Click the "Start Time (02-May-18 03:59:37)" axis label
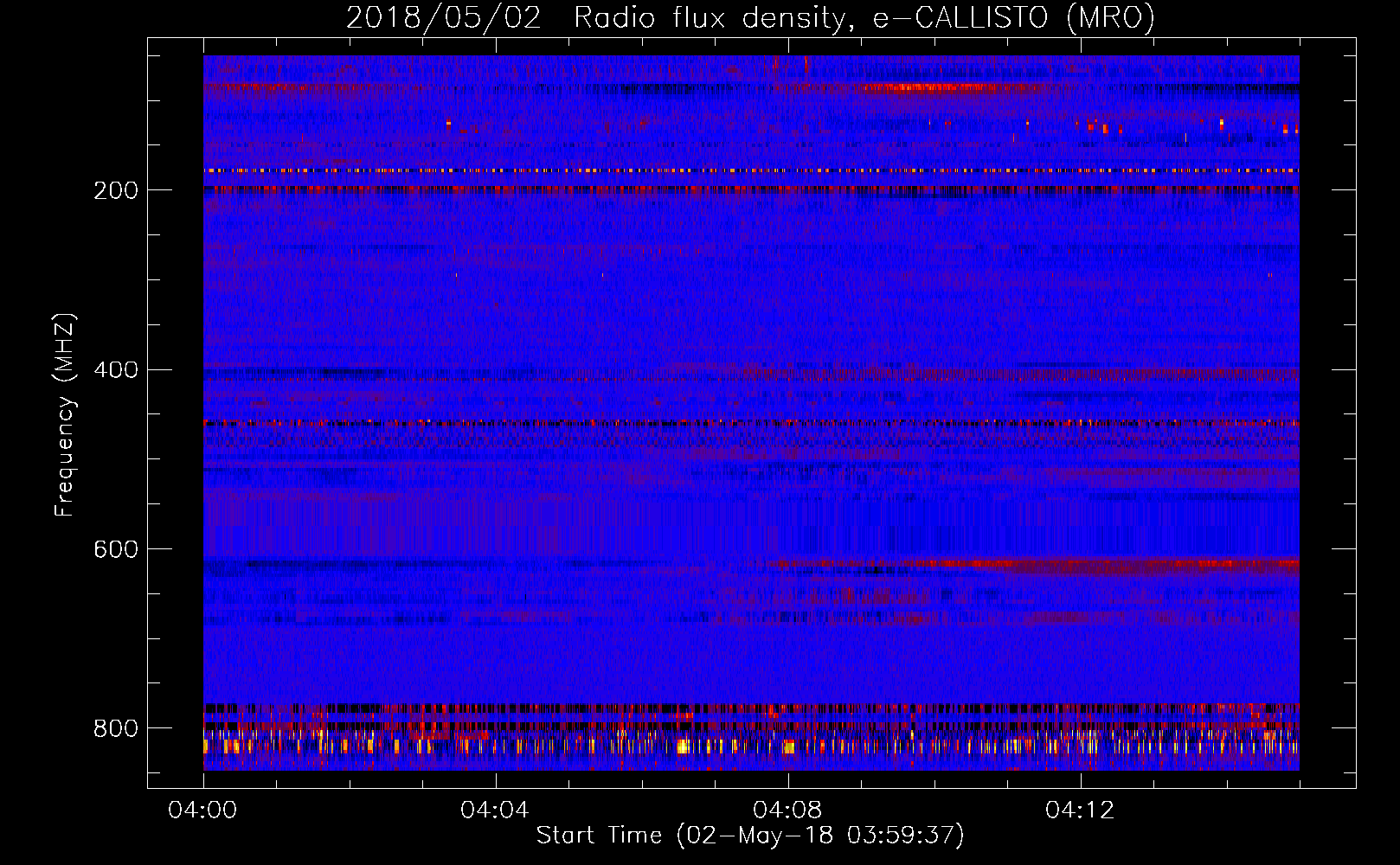This screenshot has height=865, width=1400. pos(750,836)
